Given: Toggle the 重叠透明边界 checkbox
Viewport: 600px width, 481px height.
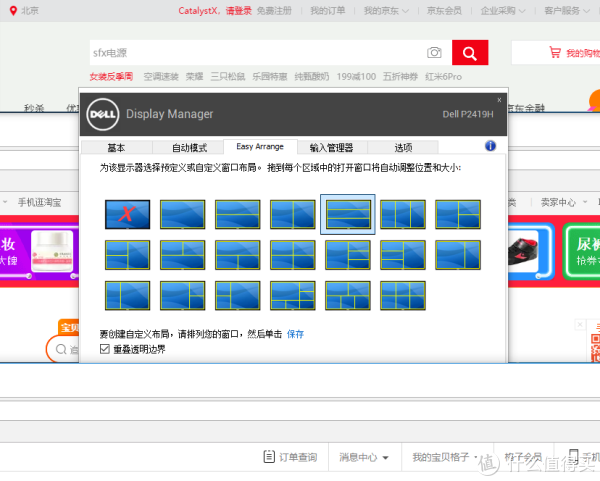Looking at the screenshot, I should coord(104,349).
